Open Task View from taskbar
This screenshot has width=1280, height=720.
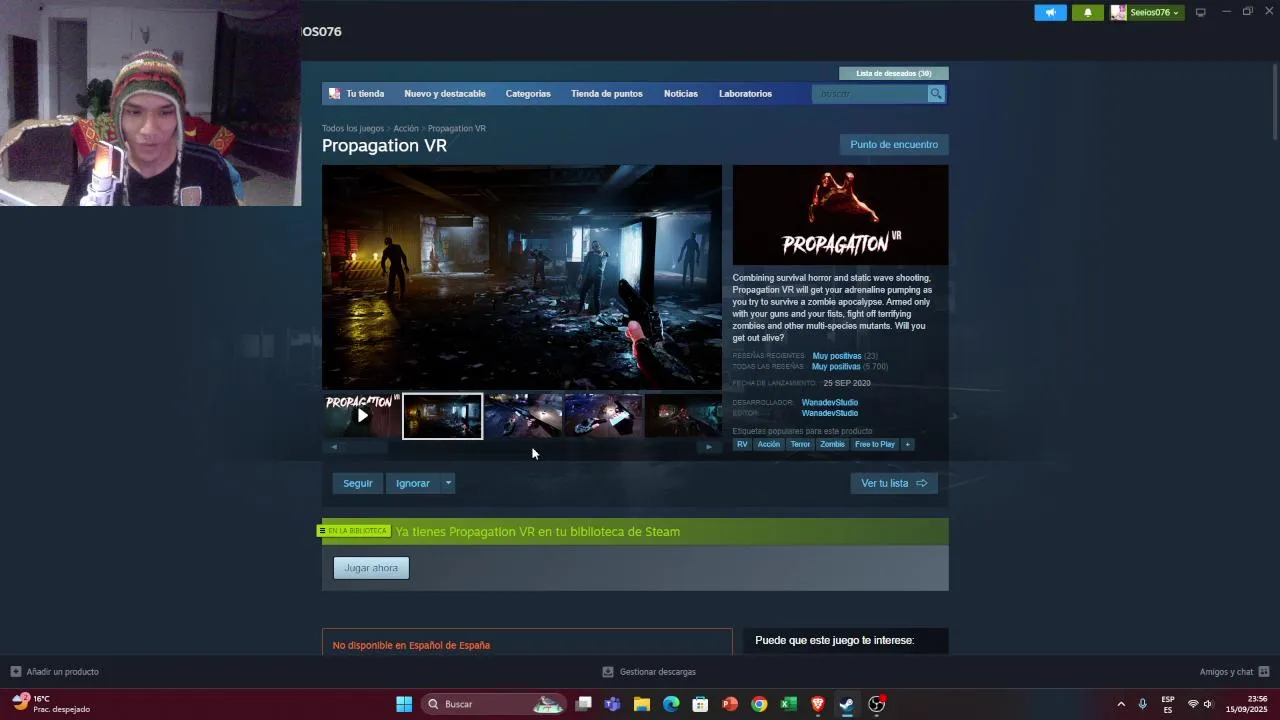tap(584, 704)
